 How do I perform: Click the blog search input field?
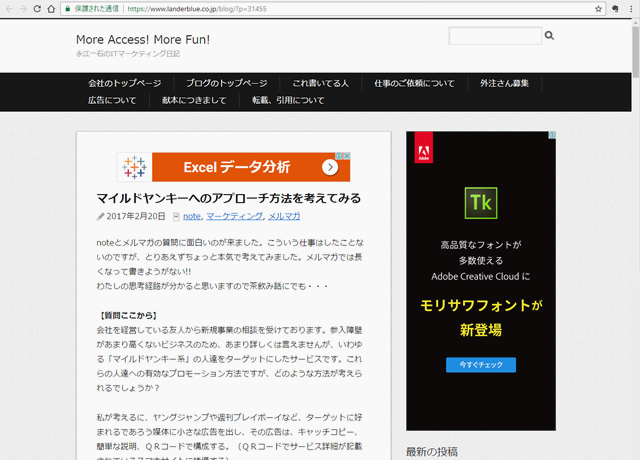pyautogui.click(x=494, y=36)
